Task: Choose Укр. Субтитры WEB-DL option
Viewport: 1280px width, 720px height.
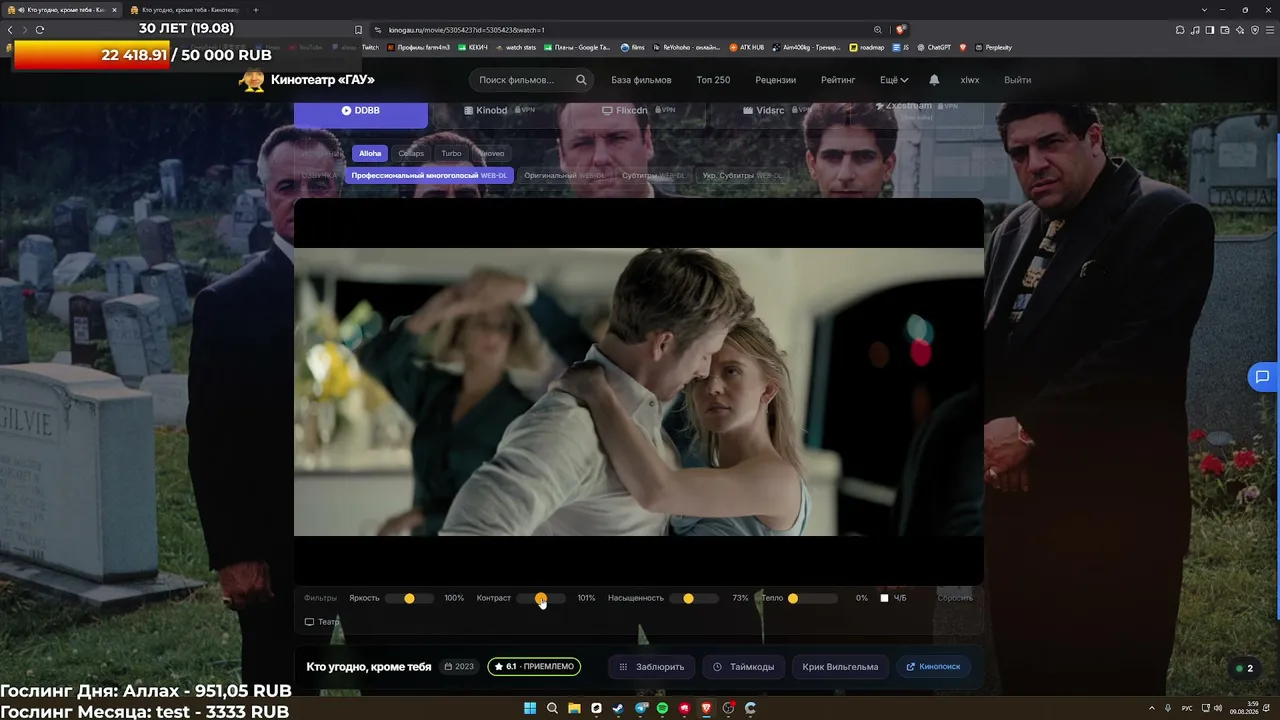Action: pos(741,175)
